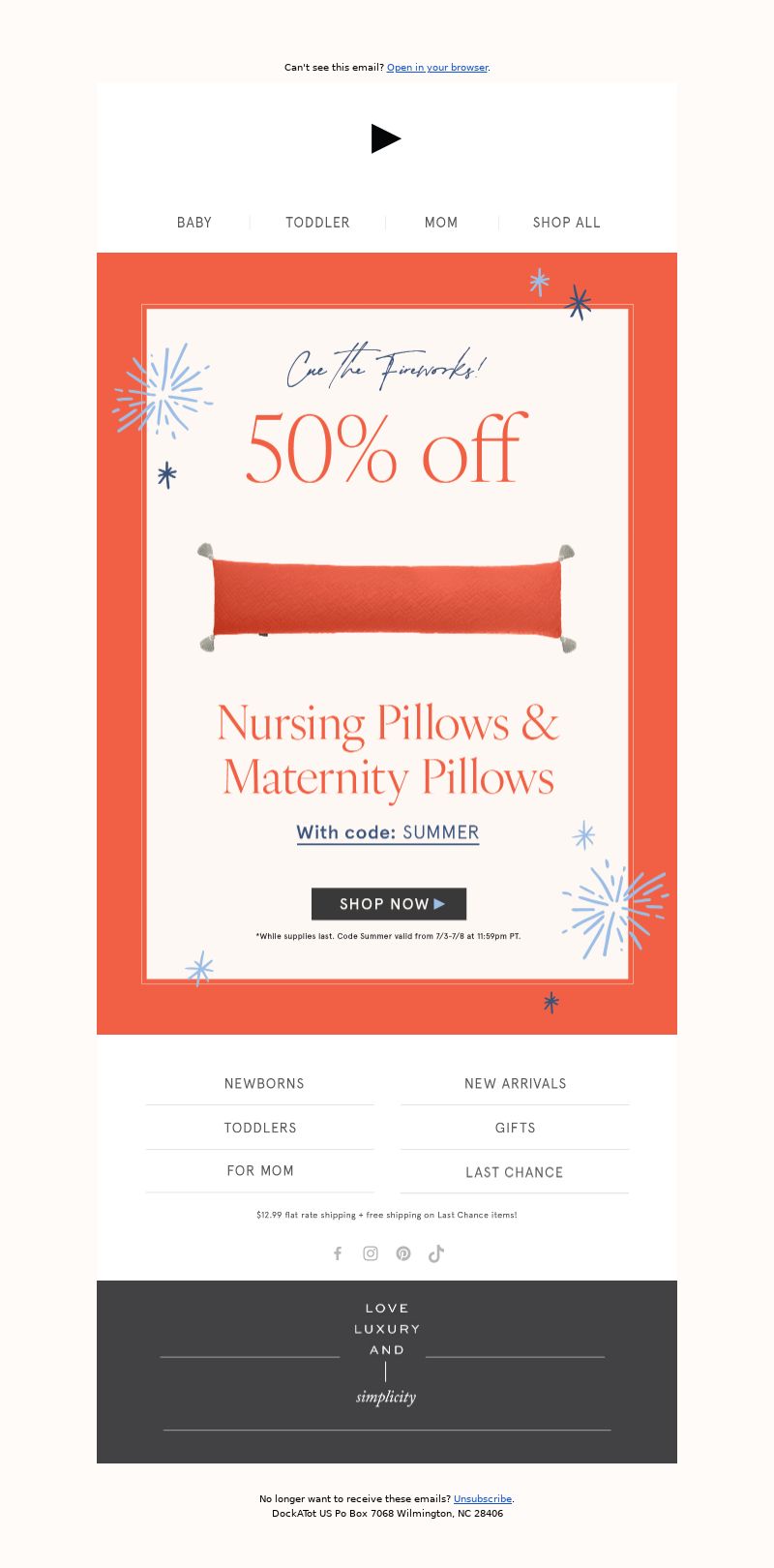Open the GIFTS footer link
Image resolution: width=774 pixels, height=1568 pixels.
(x=516, y=1128)
